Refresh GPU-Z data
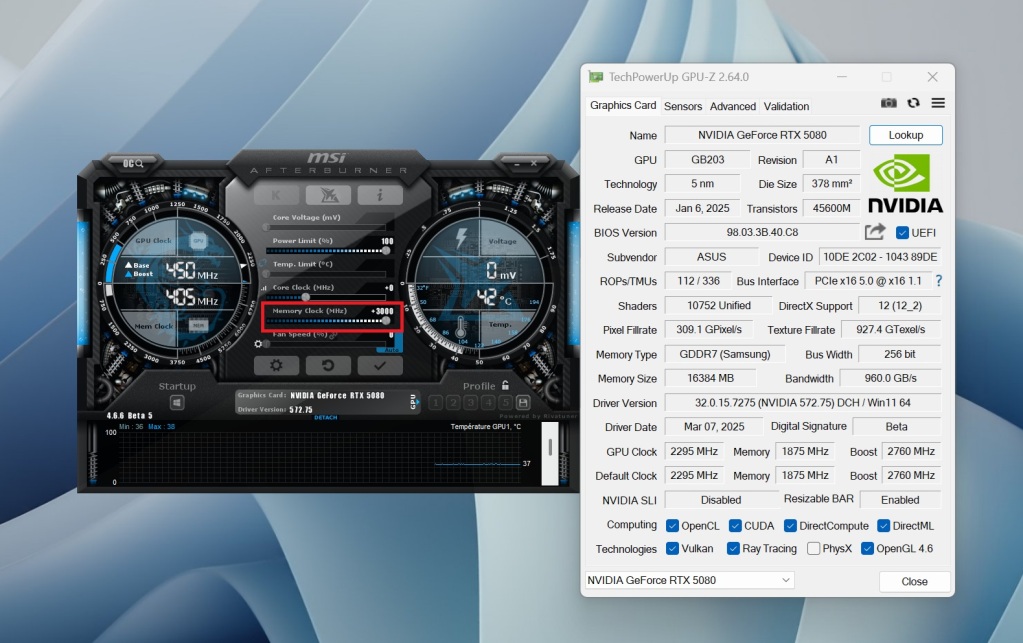 click(913, 103)
